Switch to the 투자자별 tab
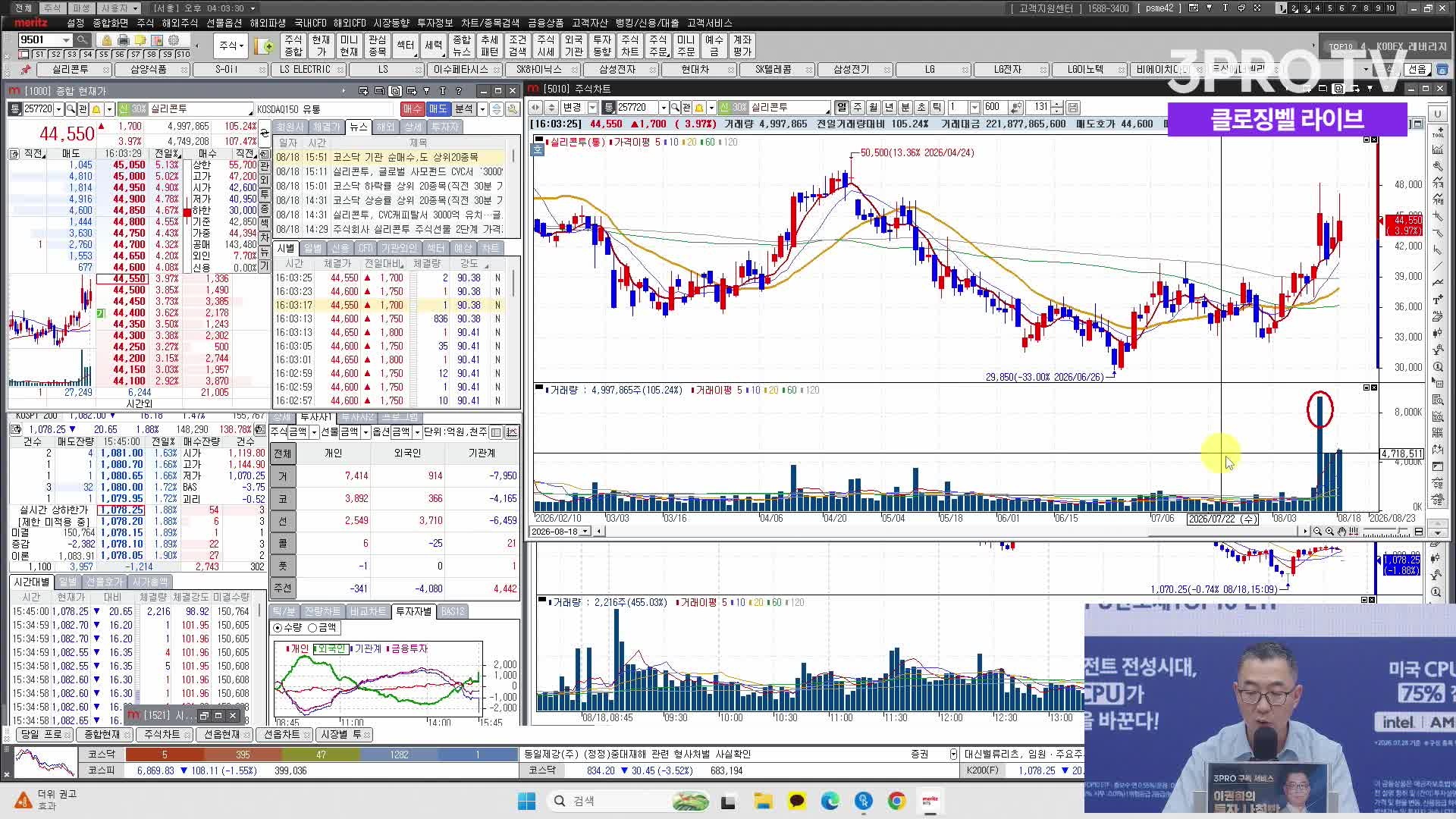Viewport: 1456px width, 819px height. [413, 611]
